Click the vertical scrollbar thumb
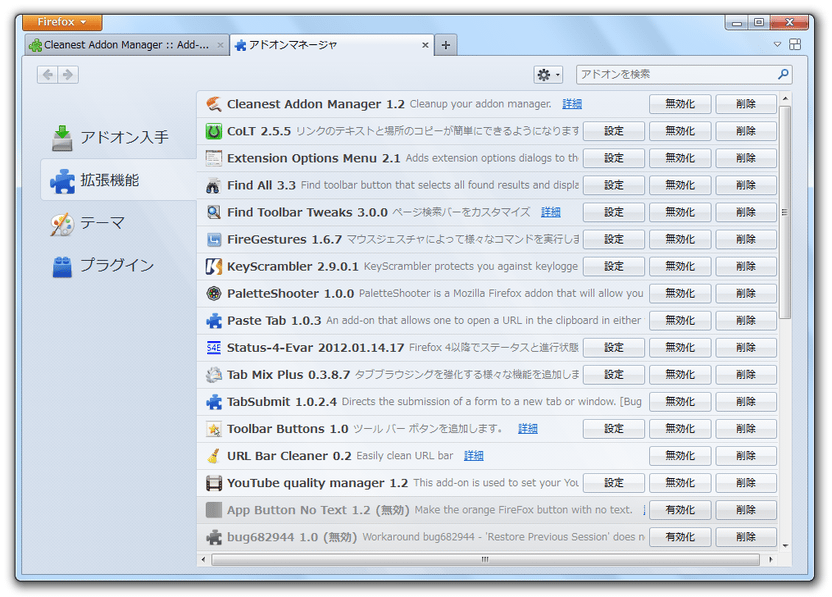 coord(785,212)
